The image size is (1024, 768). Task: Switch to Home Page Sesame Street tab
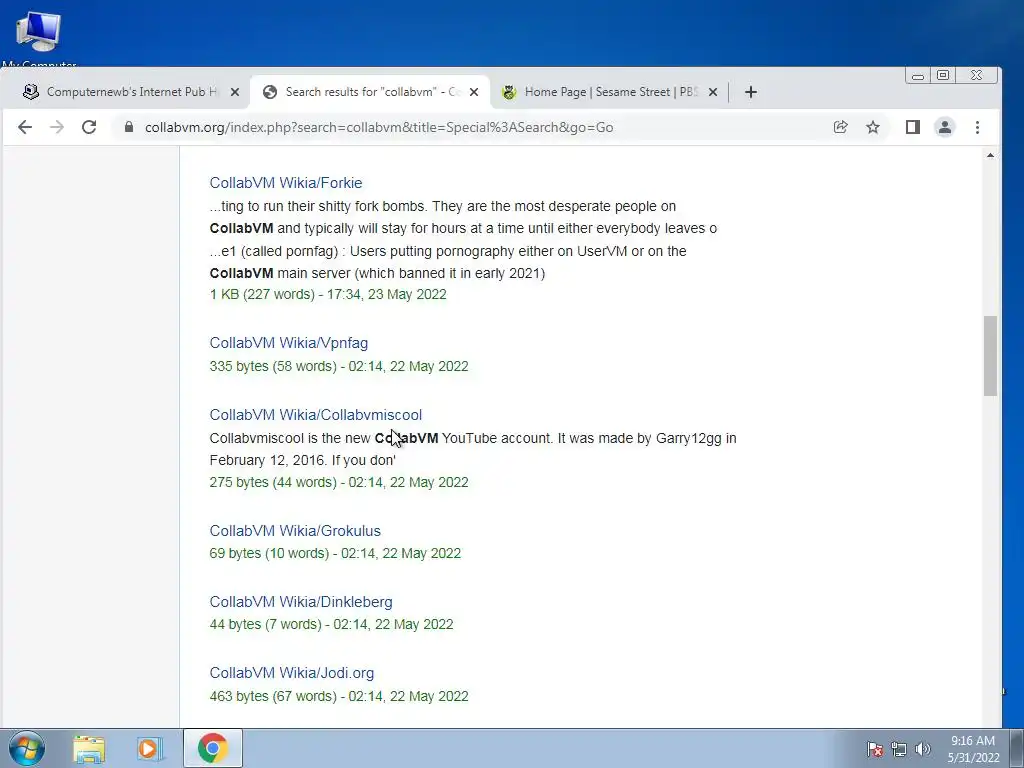coord(607,92)
